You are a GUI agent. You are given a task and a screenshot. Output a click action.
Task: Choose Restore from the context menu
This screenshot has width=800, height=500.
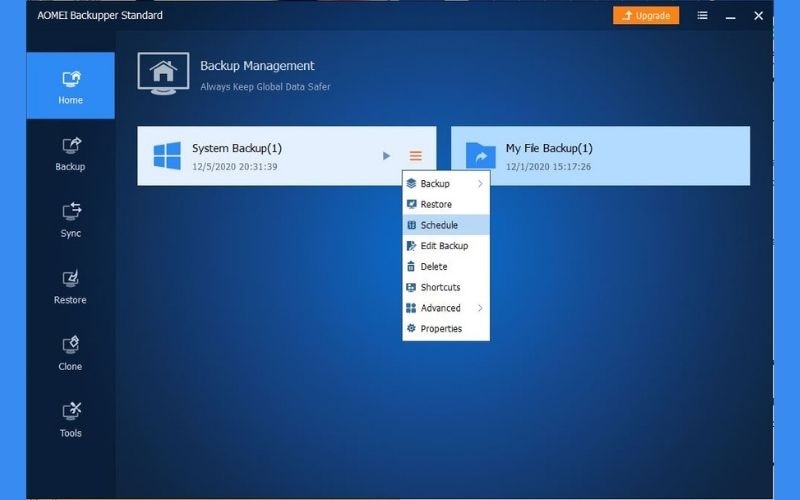(446, 204)
